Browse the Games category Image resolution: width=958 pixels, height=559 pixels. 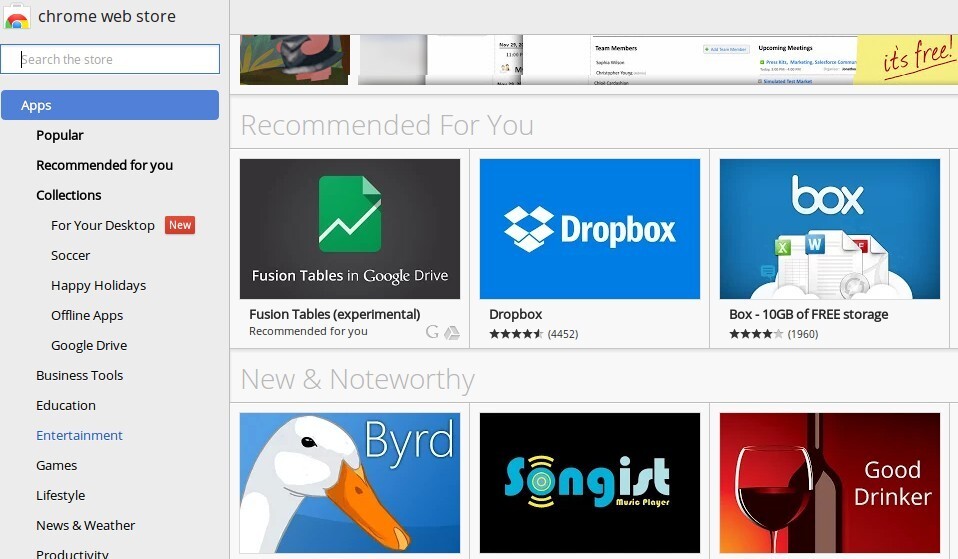point(56,465)
